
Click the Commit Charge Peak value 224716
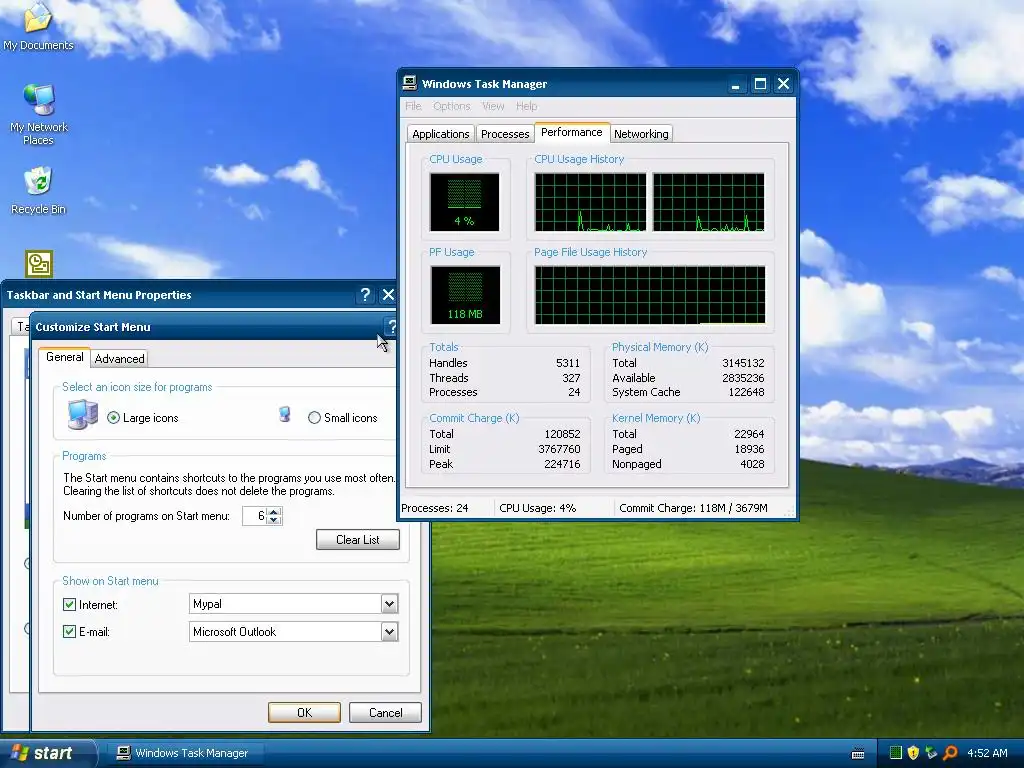click(562, 464)
